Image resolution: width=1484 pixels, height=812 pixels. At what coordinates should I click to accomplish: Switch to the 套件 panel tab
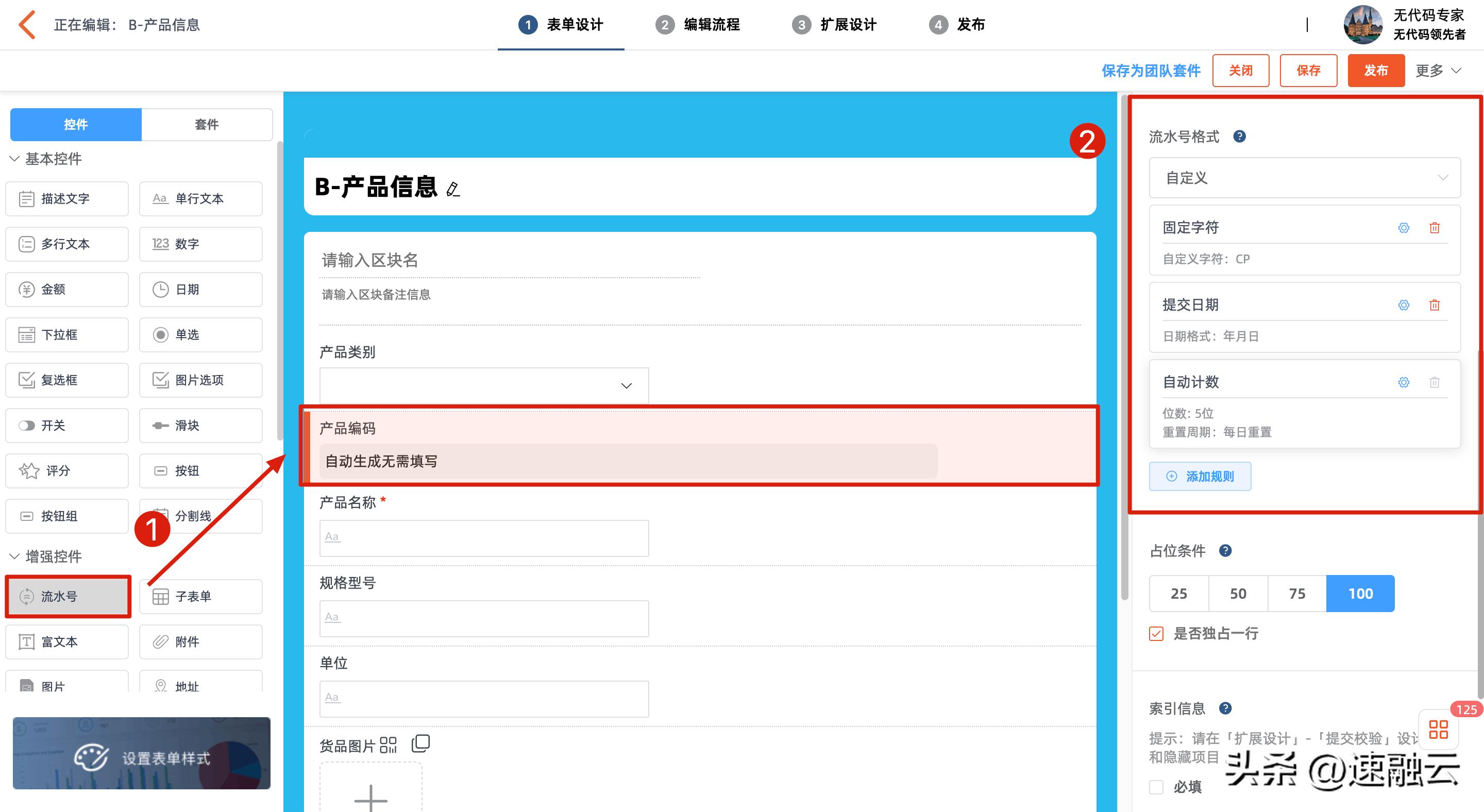pyautogui.click(x=207, y=124)
